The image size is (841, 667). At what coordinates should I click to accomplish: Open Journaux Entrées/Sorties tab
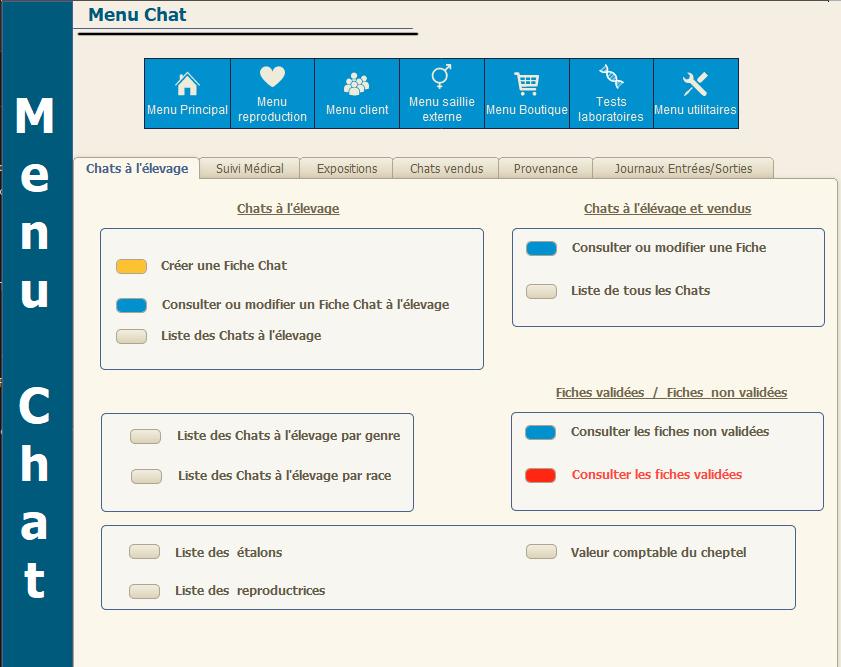click(x=683, y=169)
